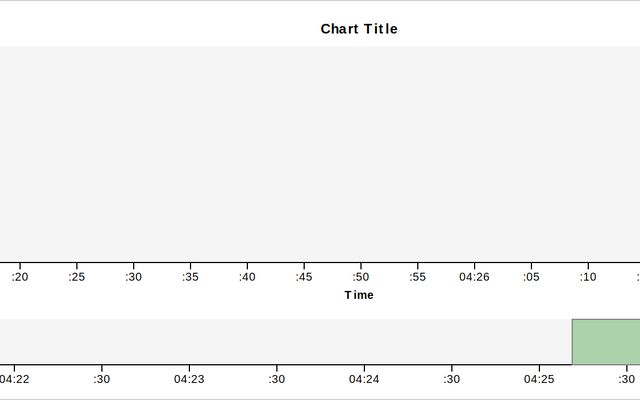The height and width of the screenshot is (400, 640).
Task: Click the green selected range in overview
Action: click(x=606, y=342)
